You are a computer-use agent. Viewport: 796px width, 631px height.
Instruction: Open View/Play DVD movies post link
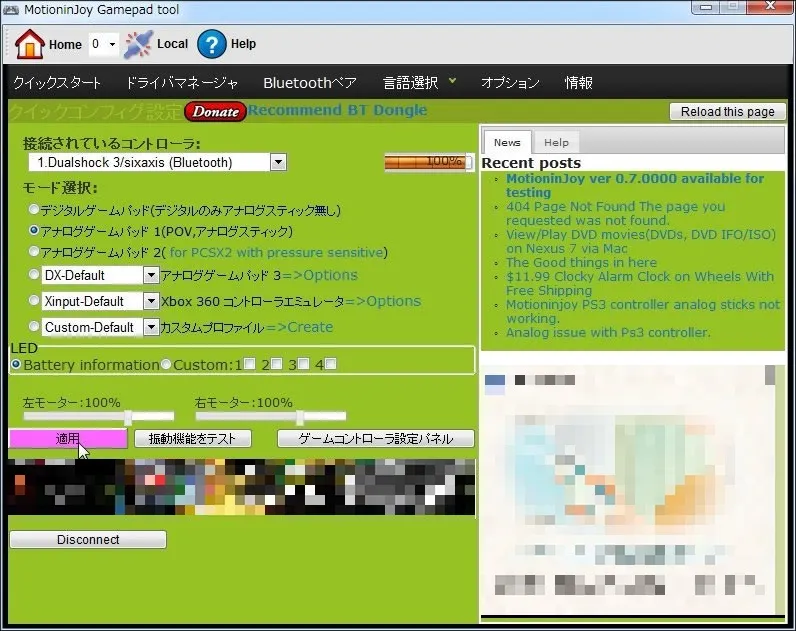641,241
